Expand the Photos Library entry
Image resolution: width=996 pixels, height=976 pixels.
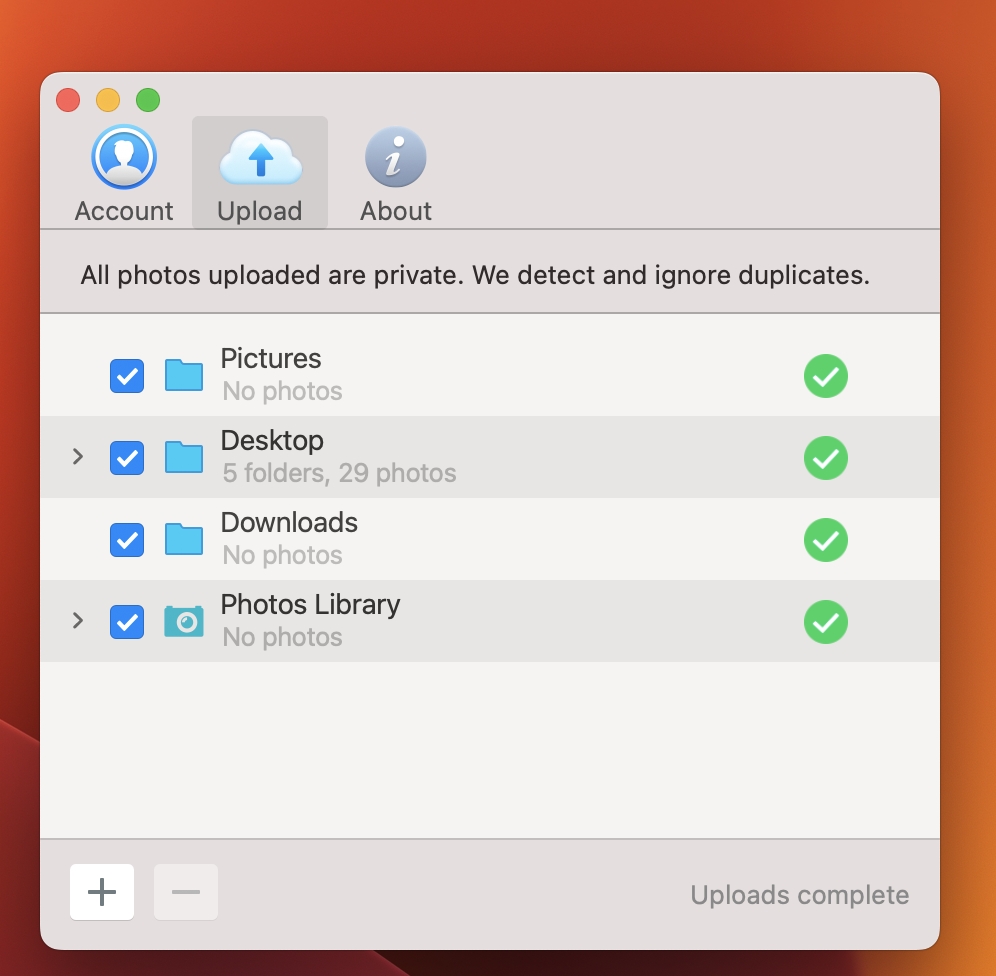78,620
